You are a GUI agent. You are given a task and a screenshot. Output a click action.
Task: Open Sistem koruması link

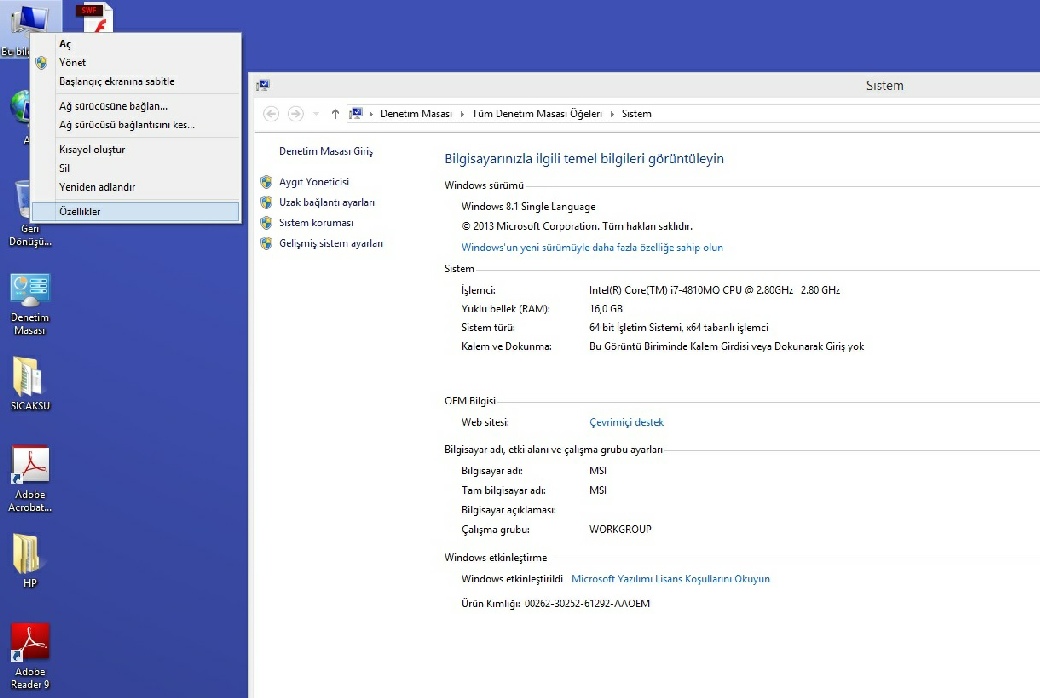[x=316, y=223]
